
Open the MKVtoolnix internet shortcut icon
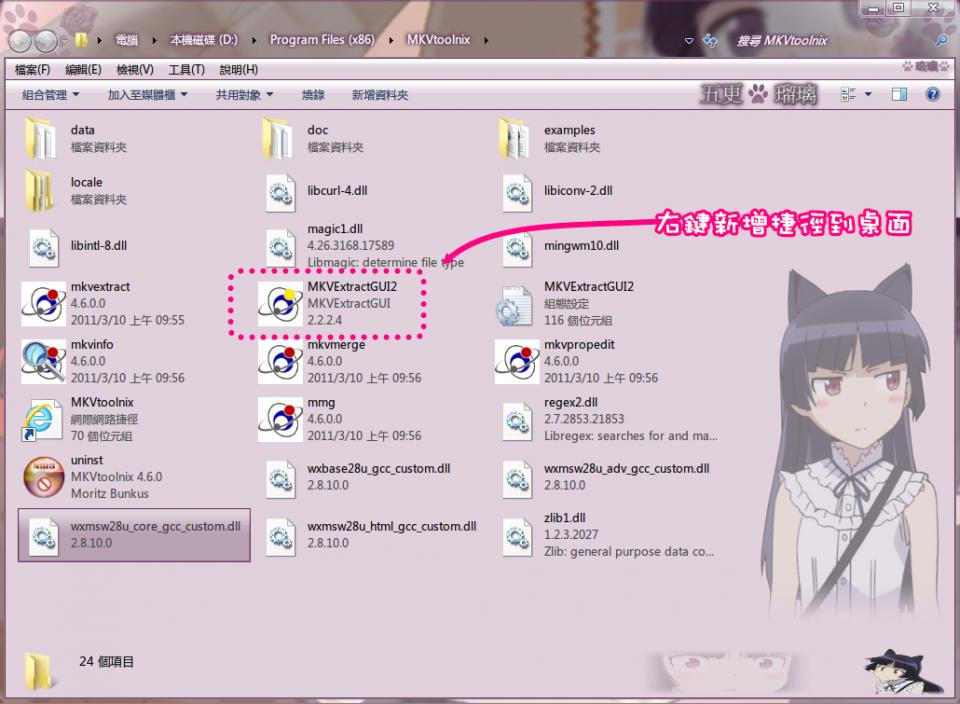click(x=43, y=418)
